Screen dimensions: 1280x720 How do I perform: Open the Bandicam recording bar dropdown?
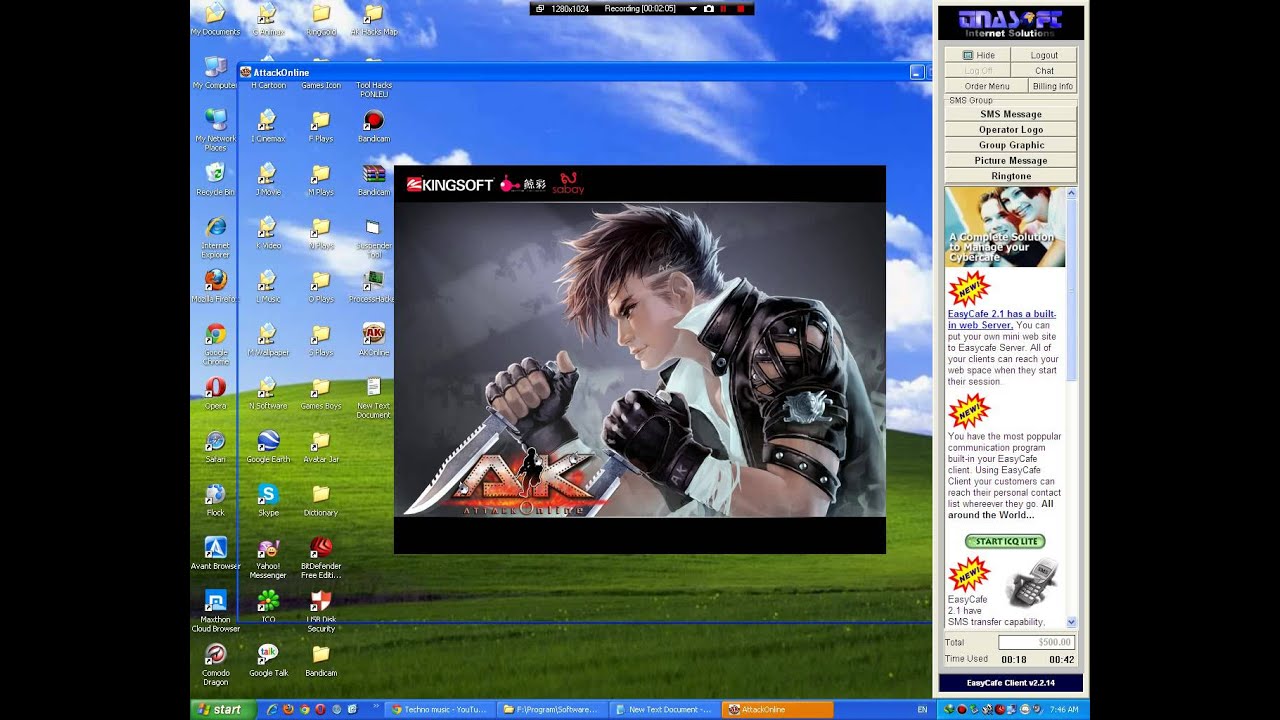693,8
